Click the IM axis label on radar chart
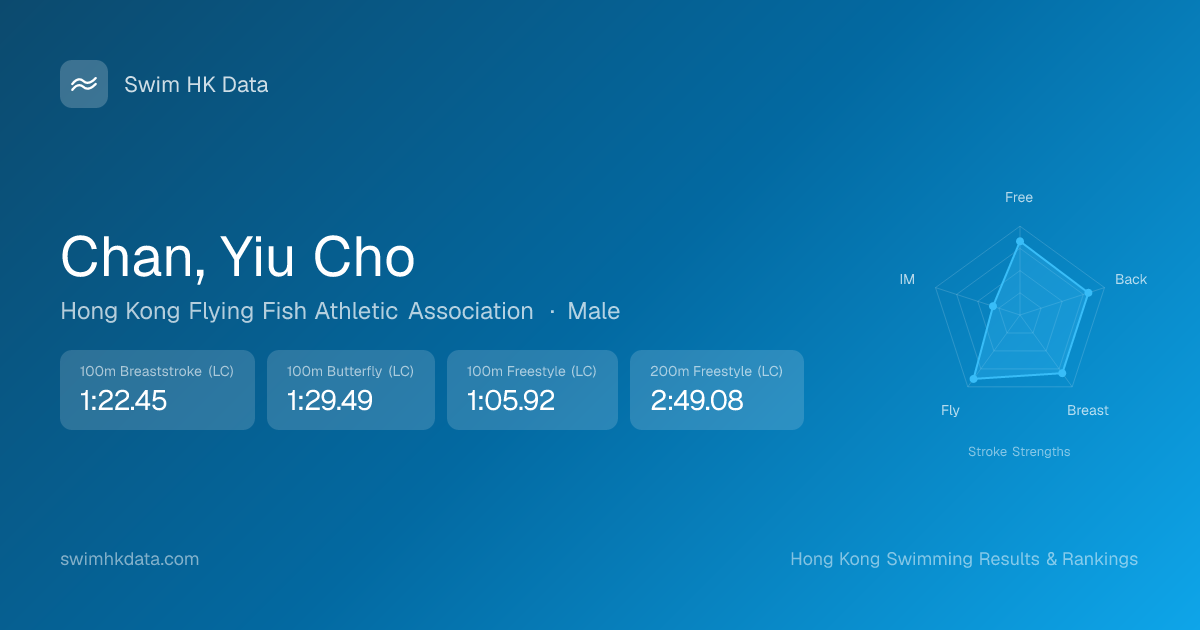The width and height of the screenshot is (1200, 630). pyautogui.click(x=907, y=279)
